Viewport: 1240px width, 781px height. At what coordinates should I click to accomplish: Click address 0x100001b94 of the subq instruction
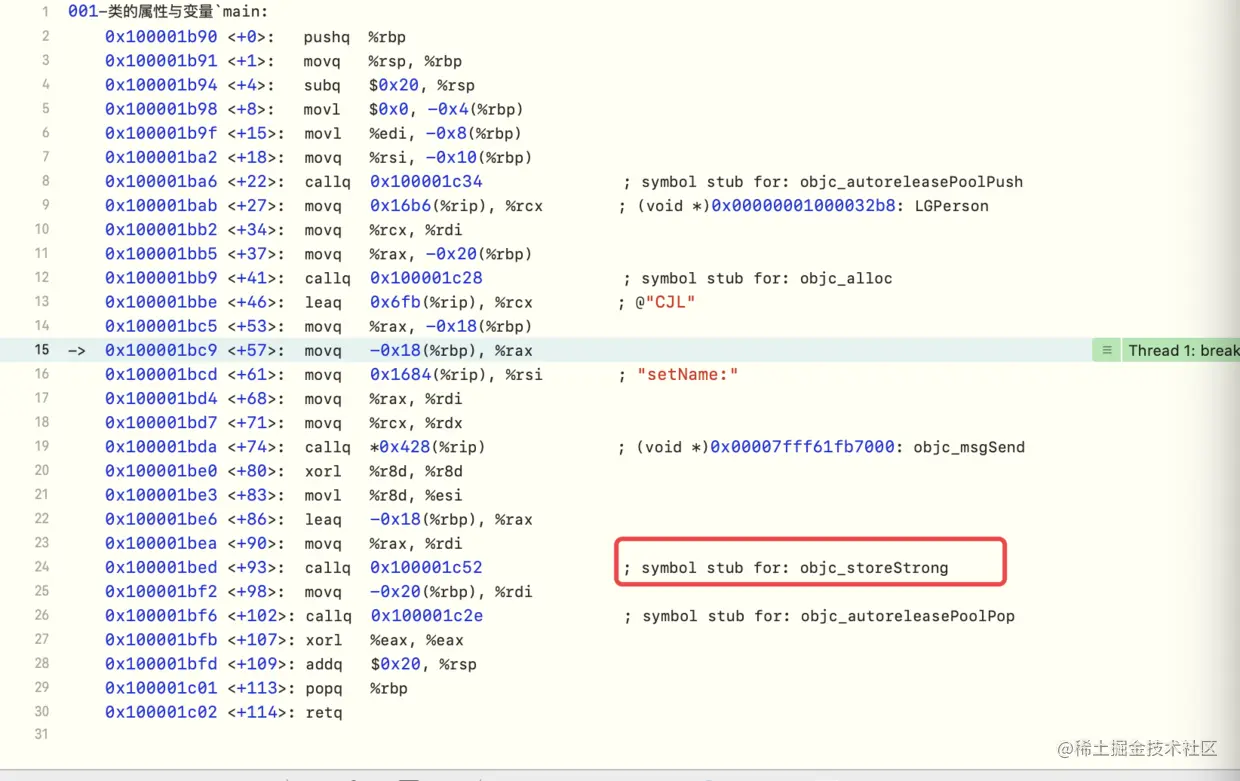pos(161,85)
